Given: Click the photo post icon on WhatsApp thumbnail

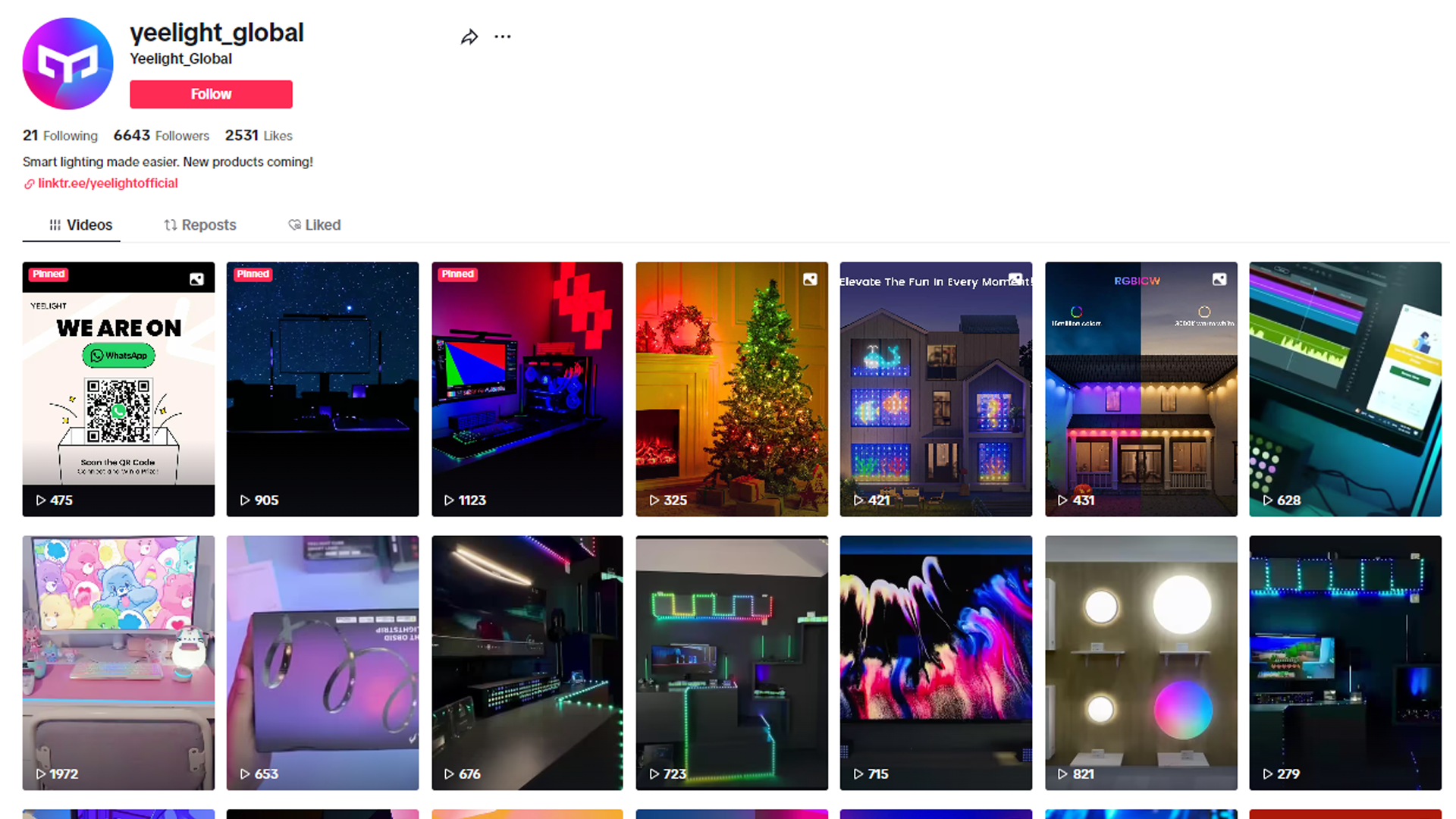Looking at the screenshot, I should coord(196,279).
